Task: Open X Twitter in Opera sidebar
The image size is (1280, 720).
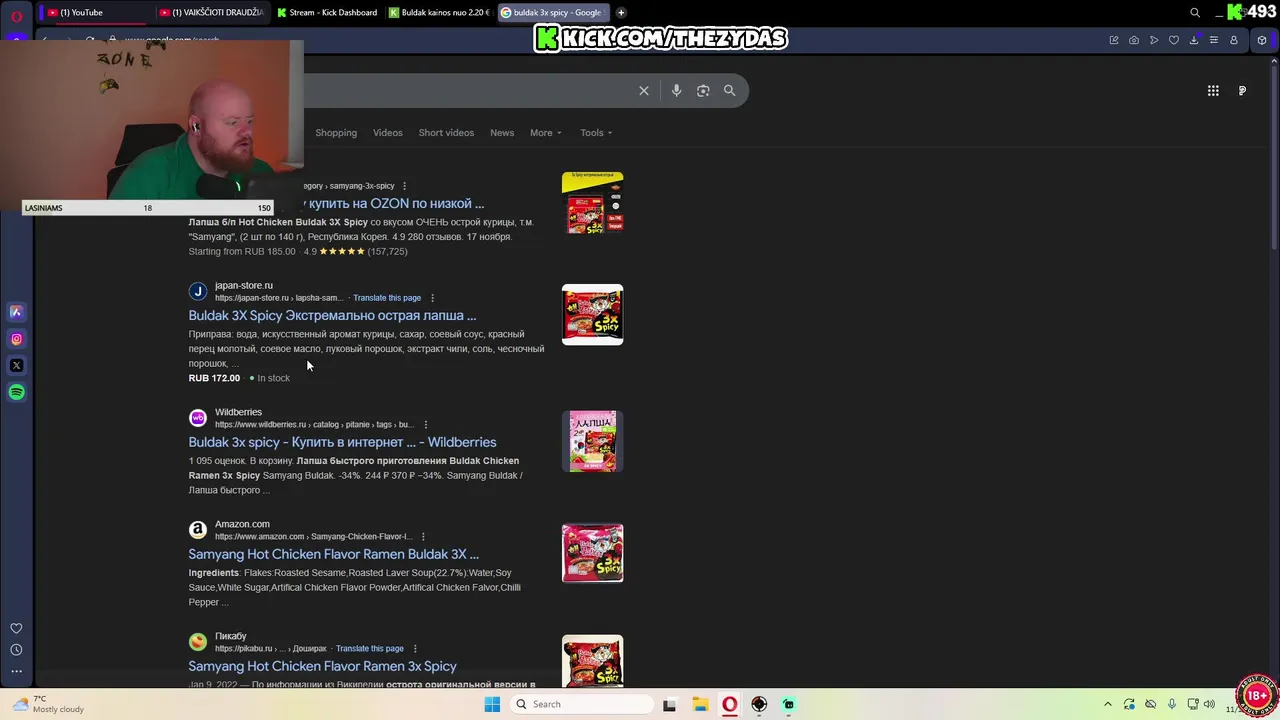Action: 16,366
